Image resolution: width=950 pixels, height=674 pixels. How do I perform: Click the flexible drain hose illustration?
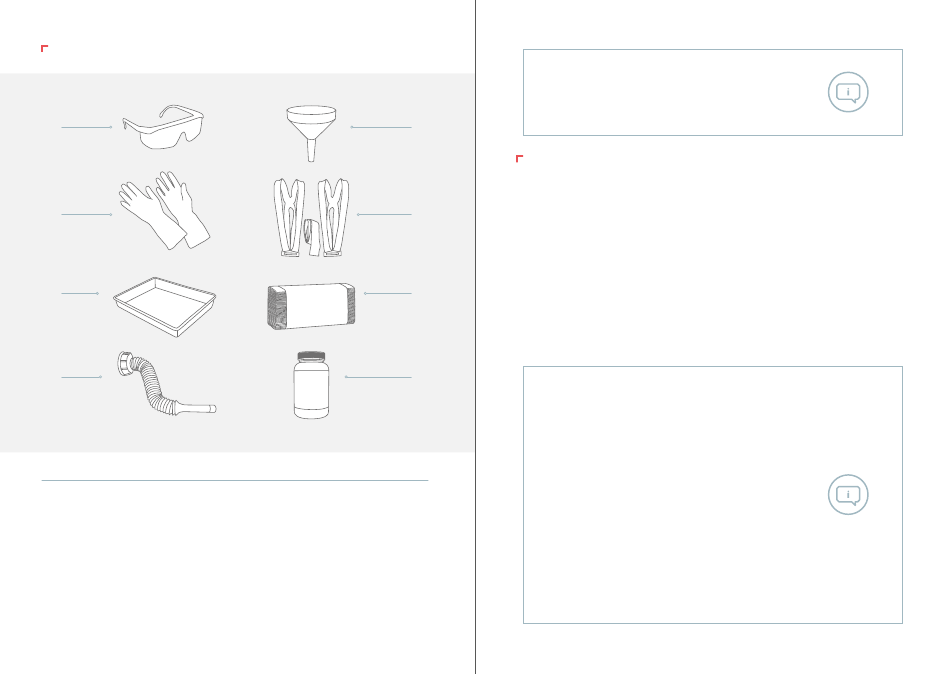pos(167,384)
